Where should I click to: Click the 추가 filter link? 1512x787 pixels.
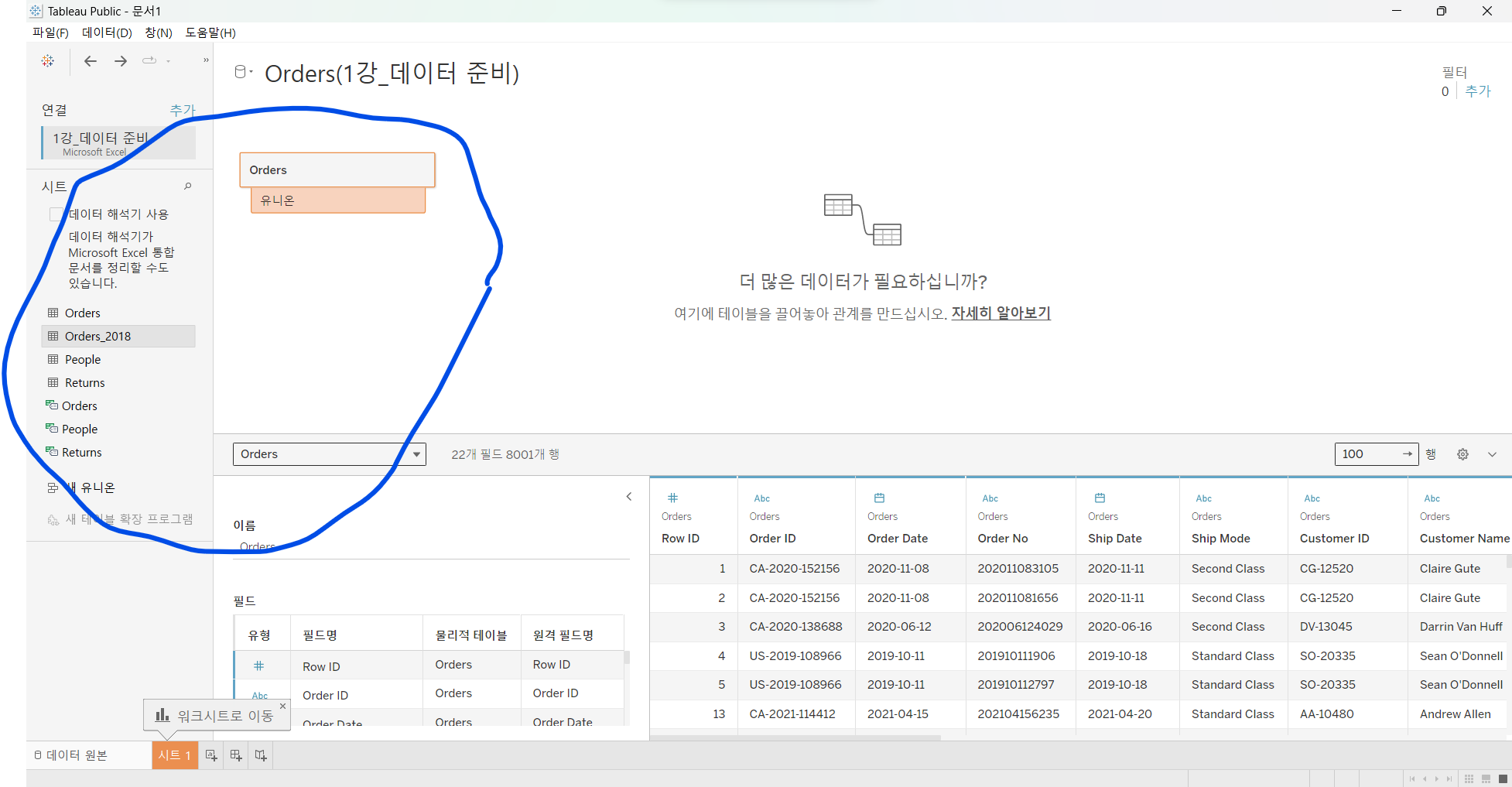1478,91
